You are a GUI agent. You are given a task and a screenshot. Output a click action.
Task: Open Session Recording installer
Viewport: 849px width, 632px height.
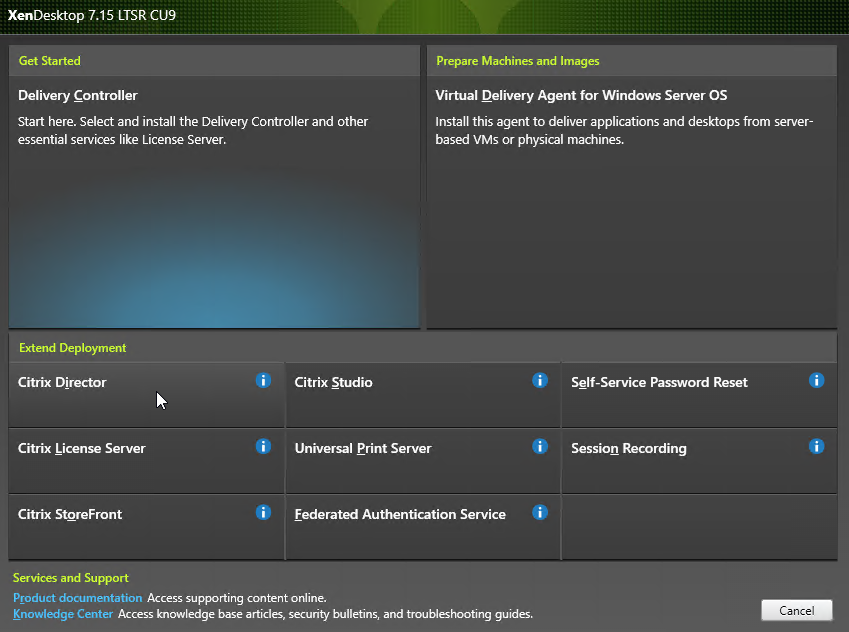700,461
